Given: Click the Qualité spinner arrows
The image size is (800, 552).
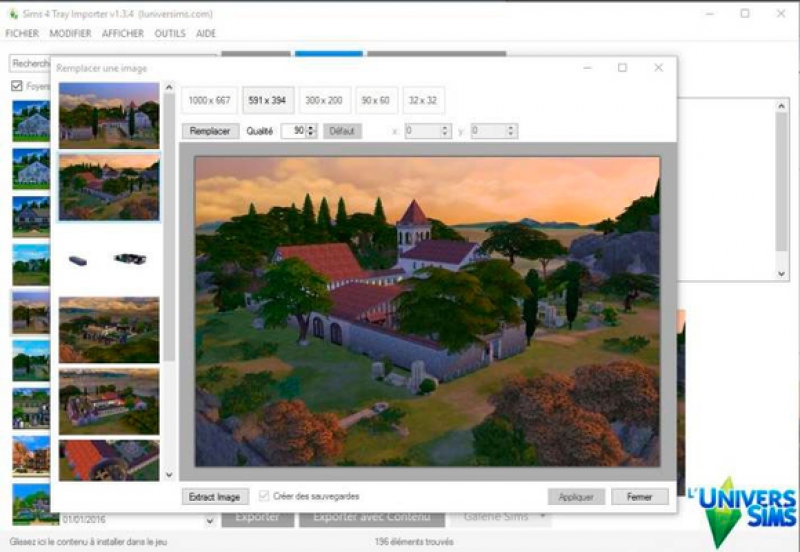Looking at the screenshot, I should pos(311,131).
